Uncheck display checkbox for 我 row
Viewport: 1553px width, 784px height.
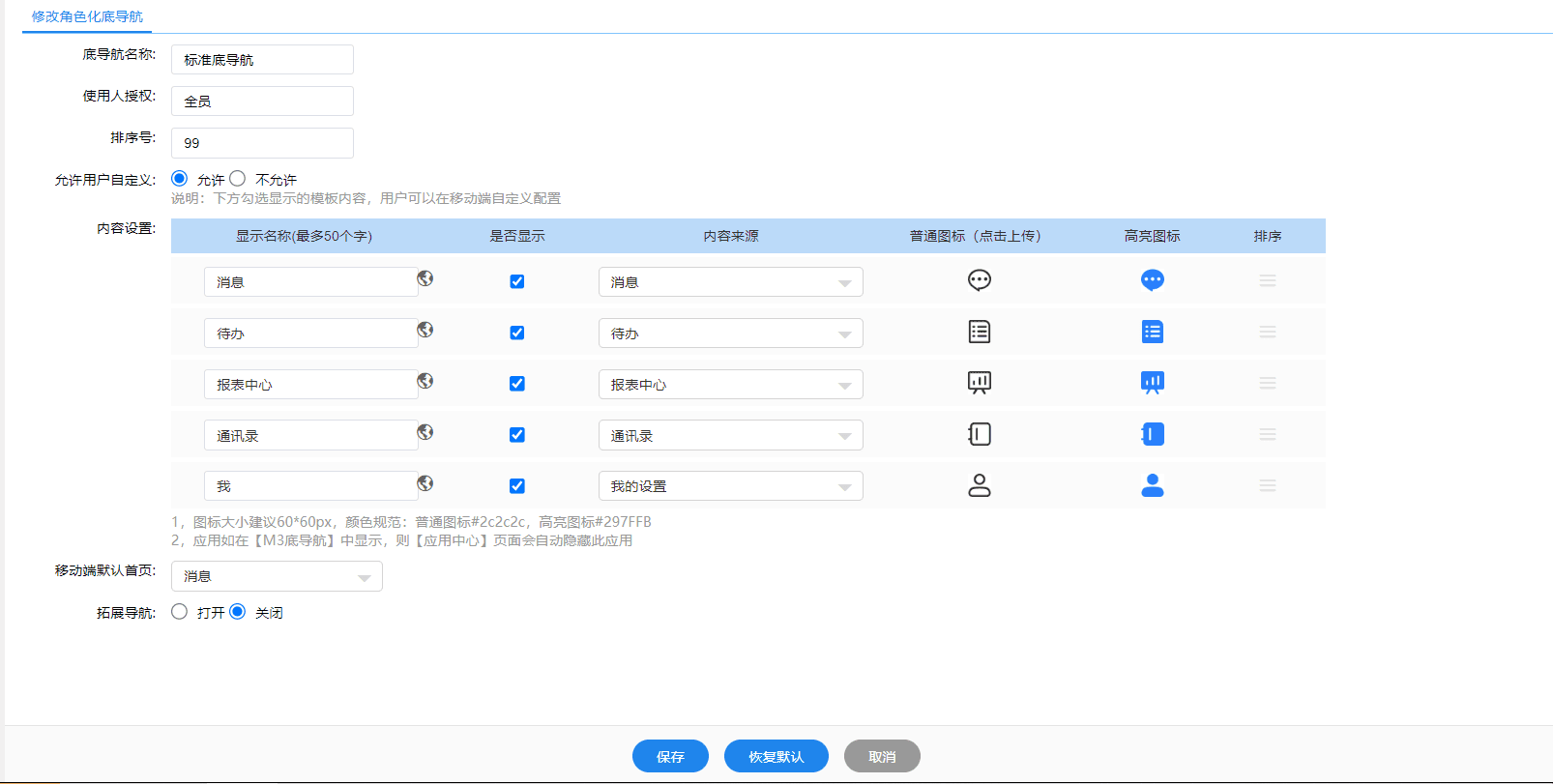(517, 486)
